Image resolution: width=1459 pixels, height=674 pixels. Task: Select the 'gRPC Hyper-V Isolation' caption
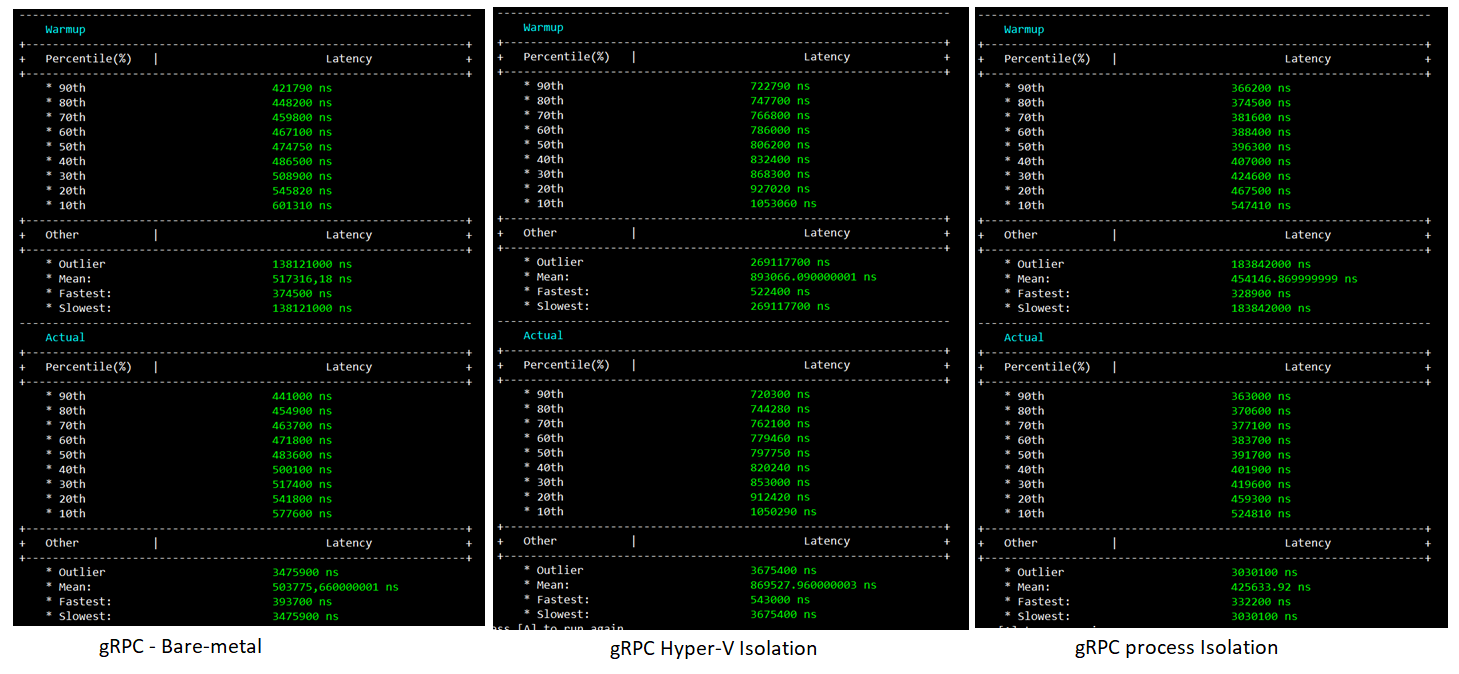(713, 649)
